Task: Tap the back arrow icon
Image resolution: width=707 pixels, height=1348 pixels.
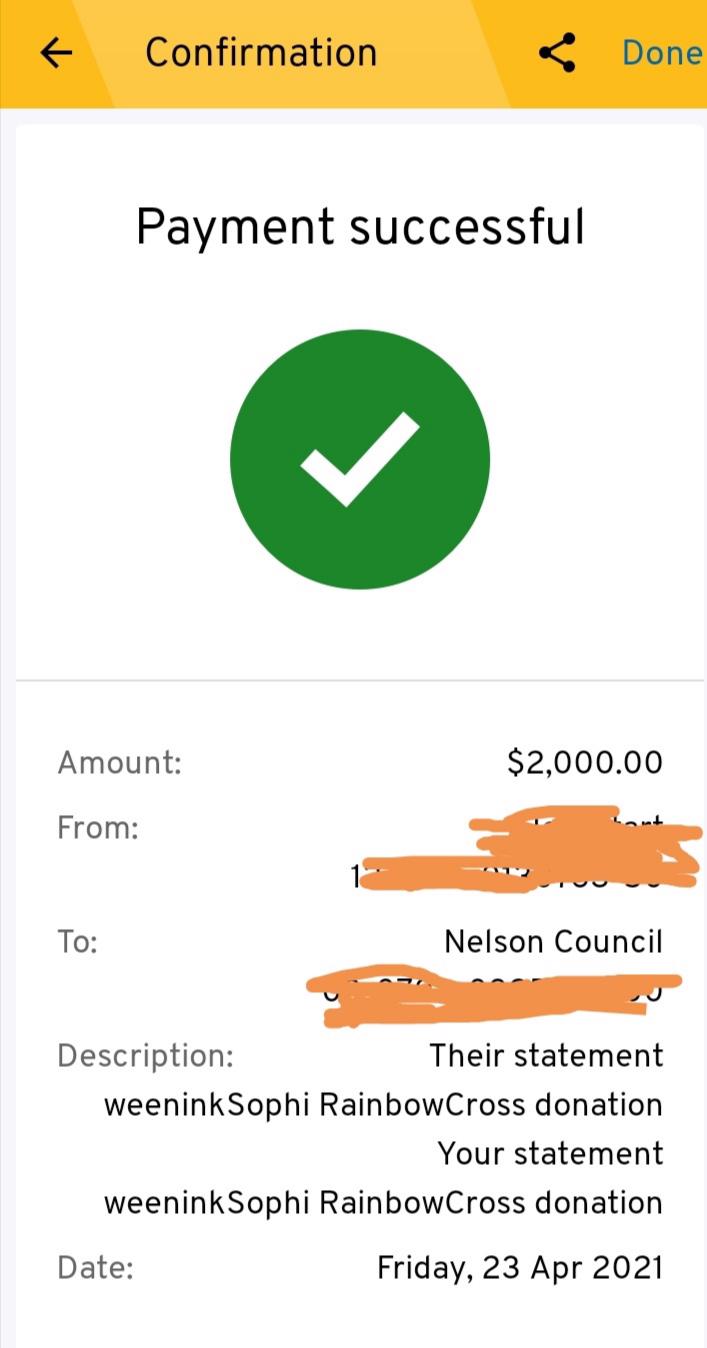Action: click(57, 53)
